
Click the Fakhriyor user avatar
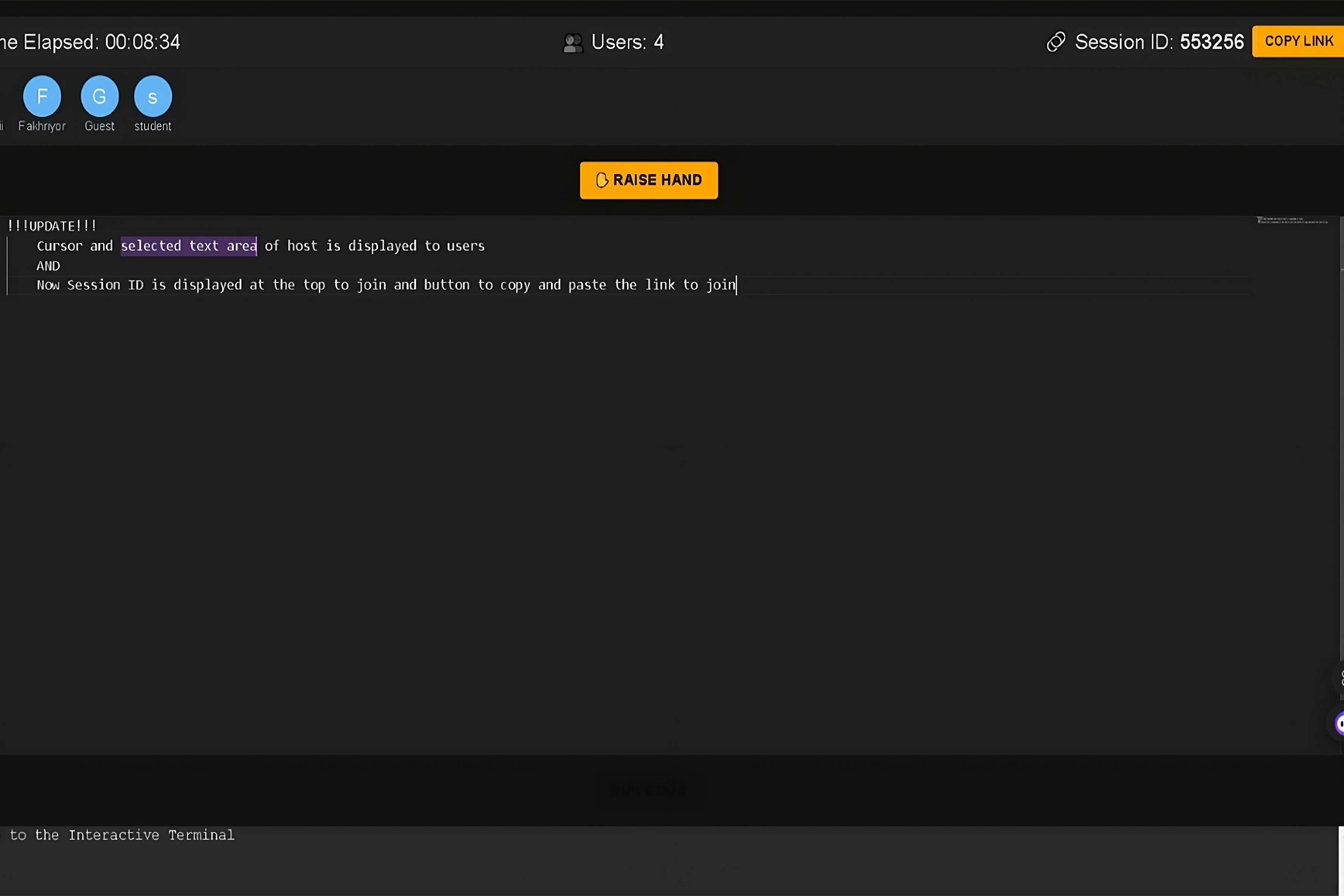coord(42,96)
